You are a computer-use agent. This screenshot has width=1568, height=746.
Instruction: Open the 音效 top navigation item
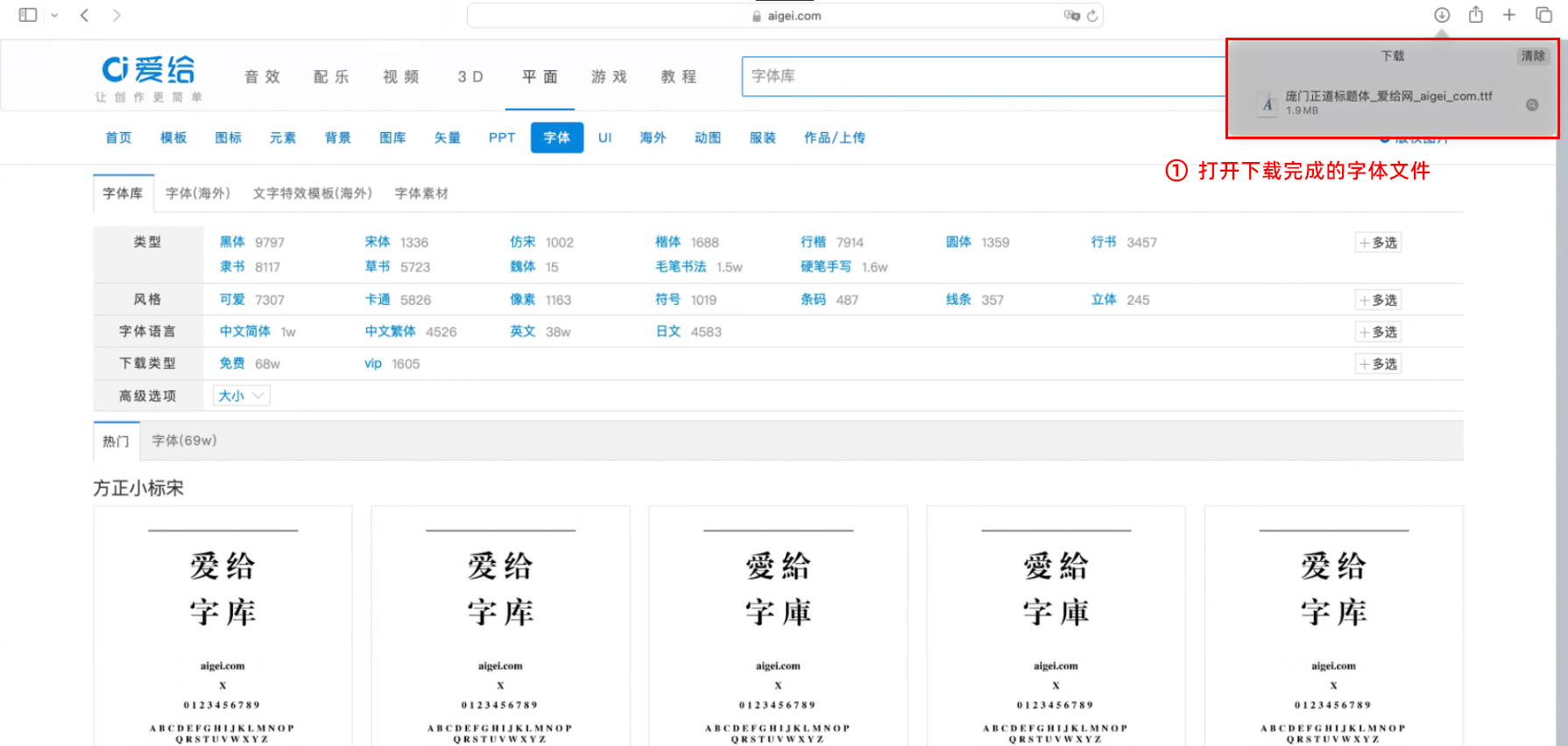pos(262,77)
